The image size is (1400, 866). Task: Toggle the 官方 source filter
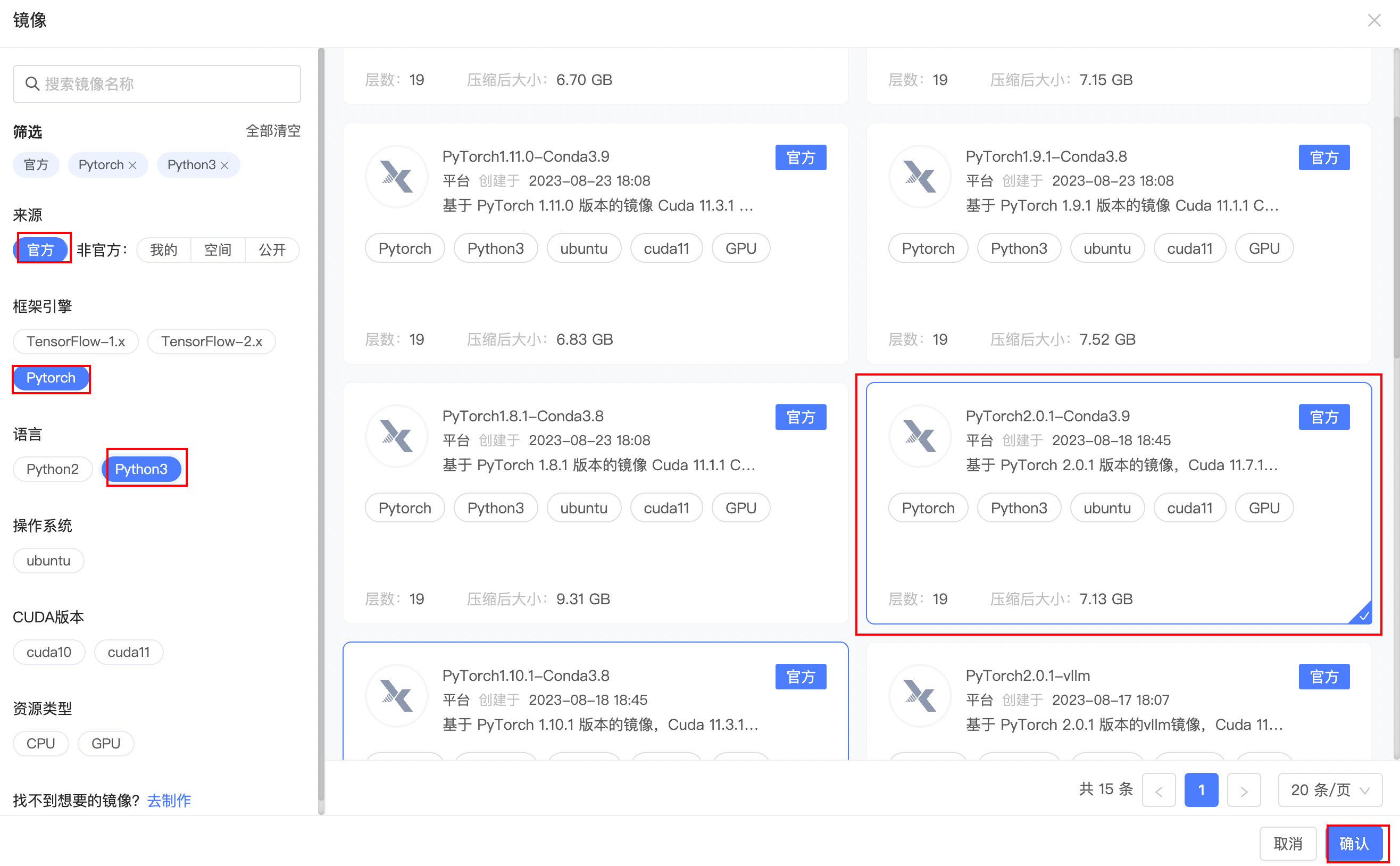[40, 249]
